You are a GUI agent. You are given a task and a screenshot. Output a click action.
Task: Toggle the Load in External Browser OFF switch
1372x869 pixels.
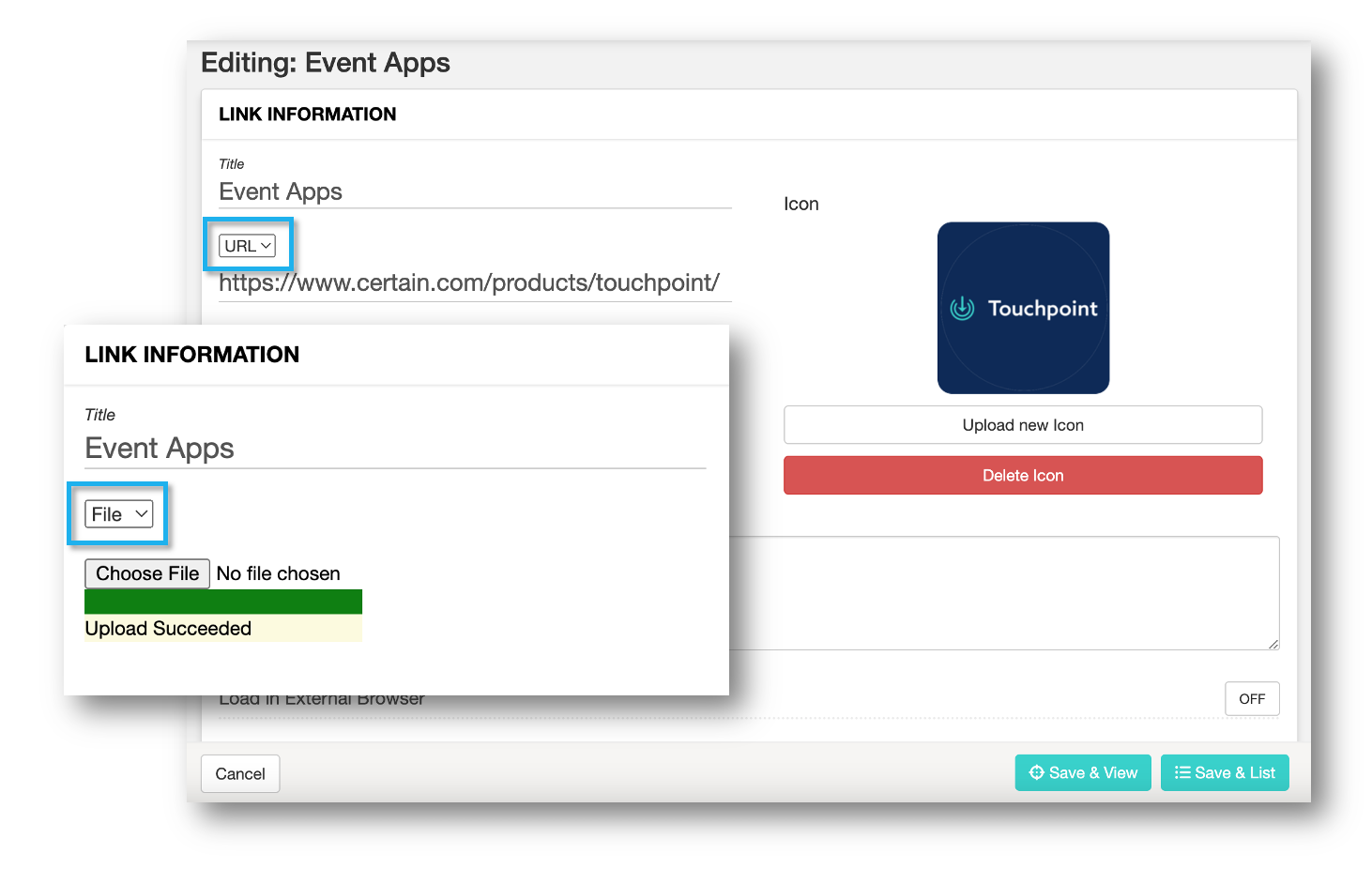point(1252,699)
